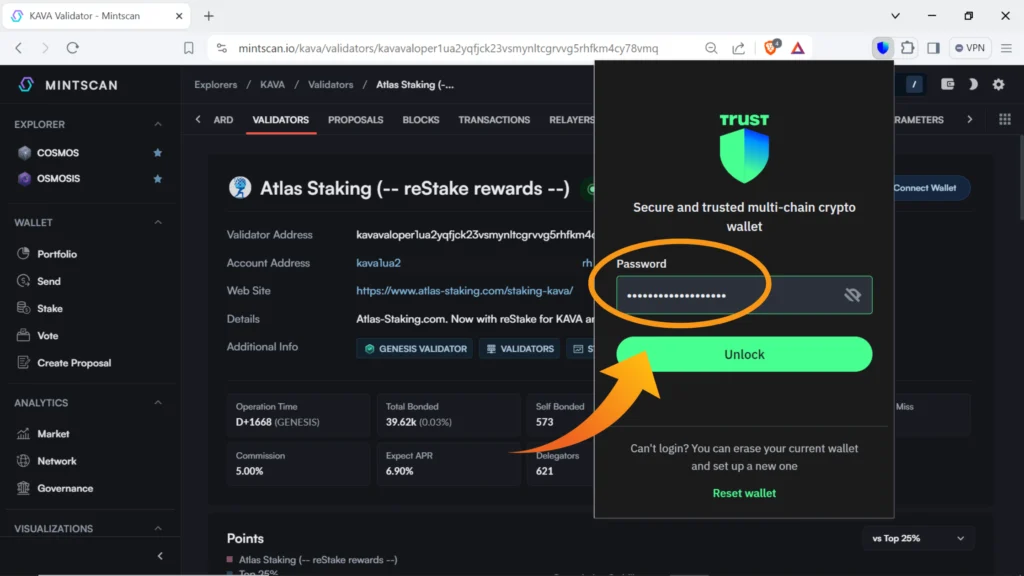
Task: Click the Reset wallet link
Action: click(x=744, y=493)
